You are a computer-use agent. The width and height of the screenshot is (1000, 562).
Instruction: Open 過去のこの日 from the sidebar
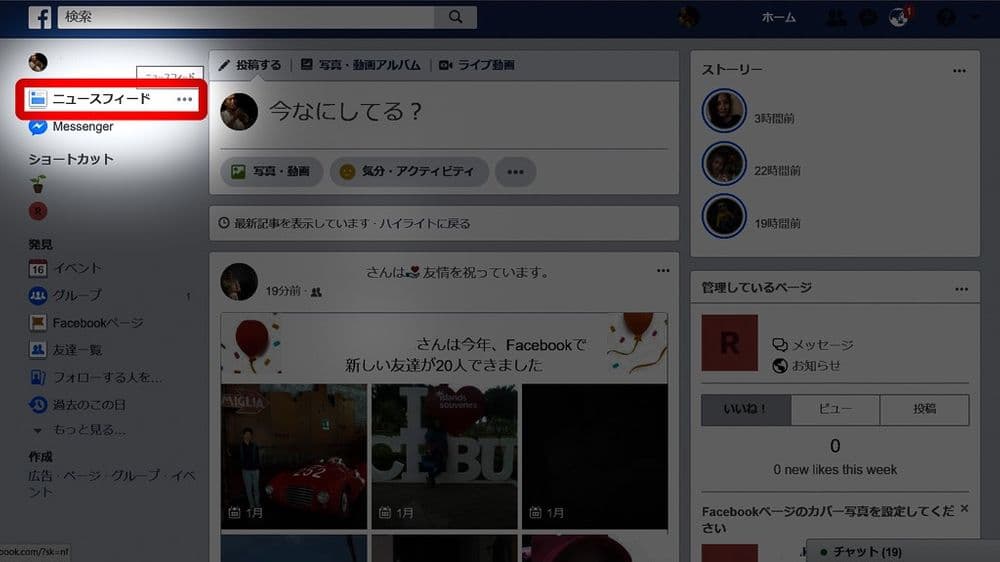tap(89, 404)
